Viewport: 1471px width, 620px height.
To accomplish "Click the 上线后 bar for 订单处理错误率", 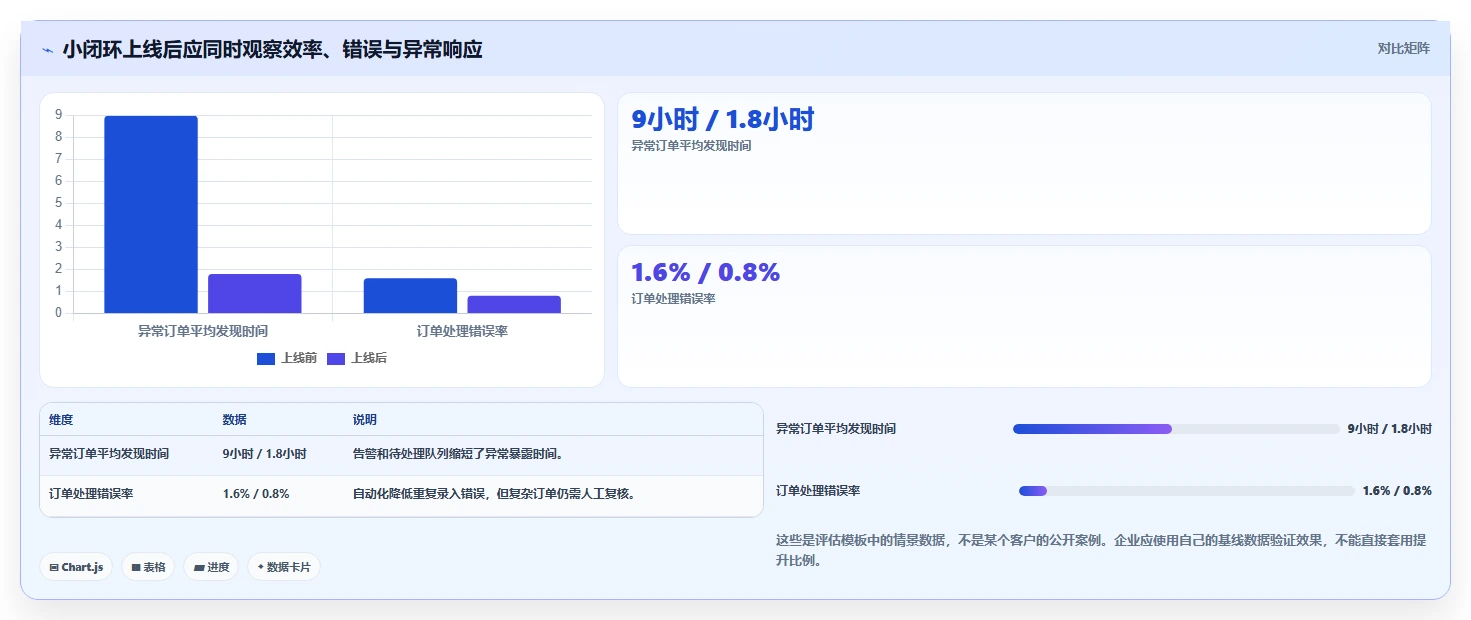I will coord(514,304).
